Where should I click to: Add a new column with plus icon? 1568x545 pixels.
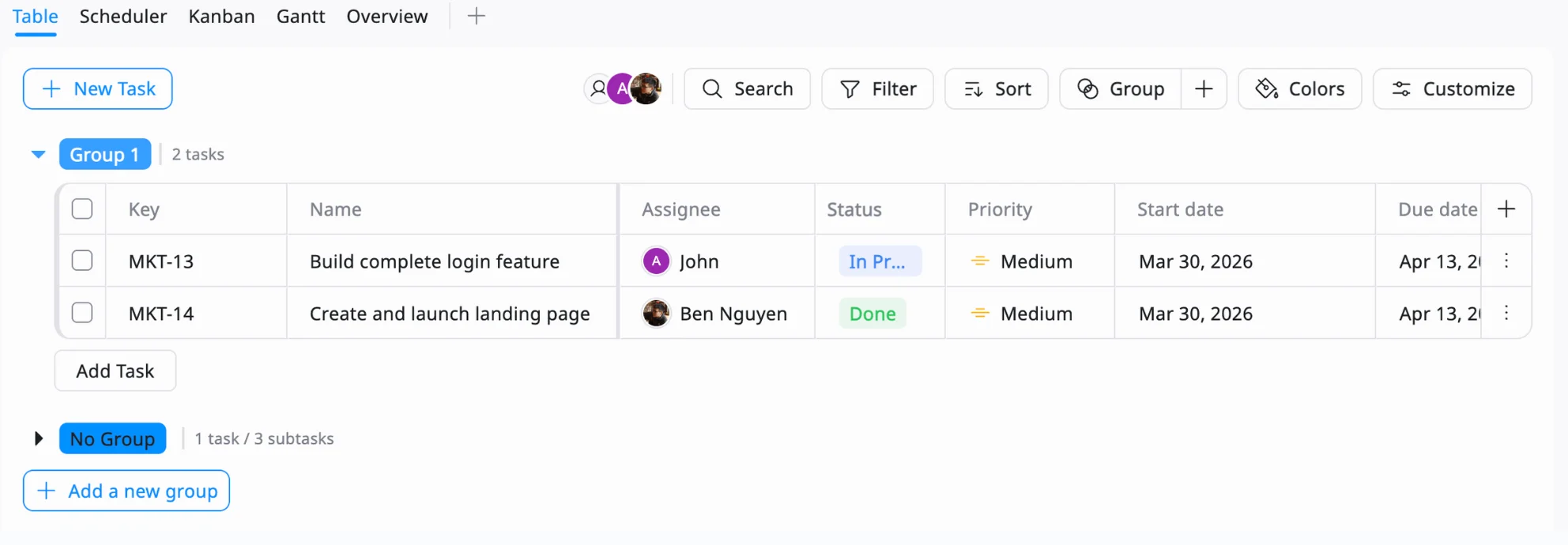(x=1506, y=209)
